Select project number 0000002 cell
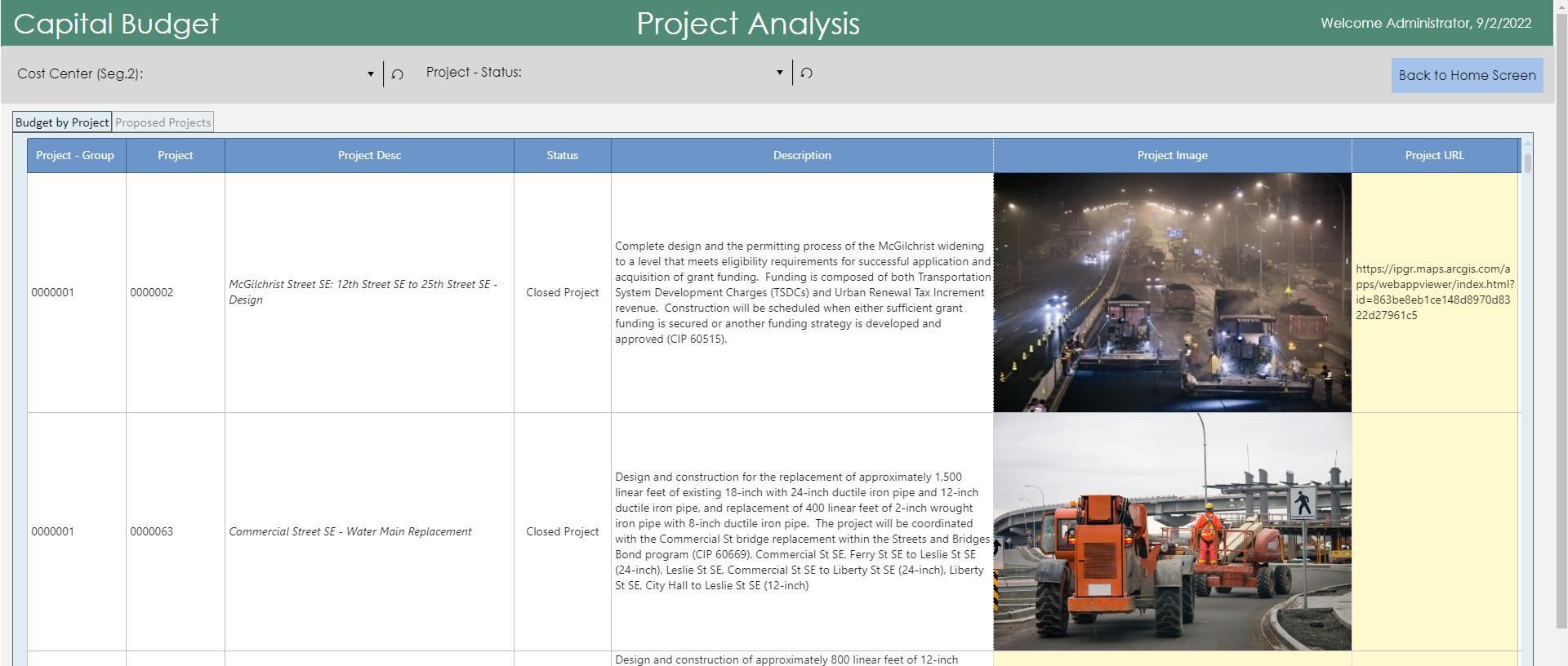 point(176,292)
